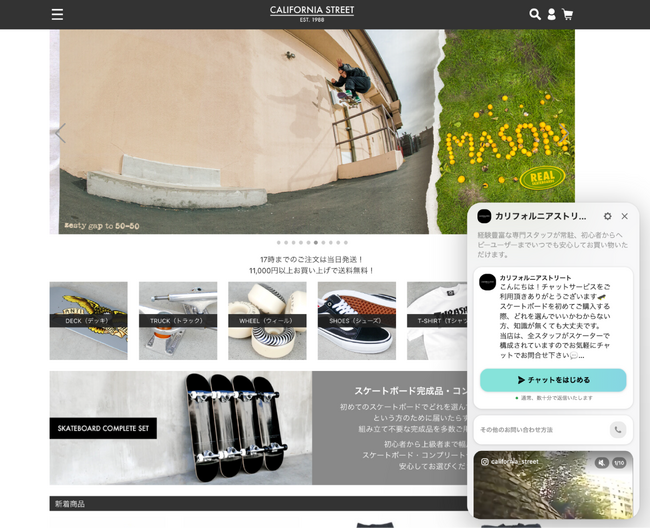650x529 pixels.
Task: Click the search magnifier icon
Action: coord(535,14)
